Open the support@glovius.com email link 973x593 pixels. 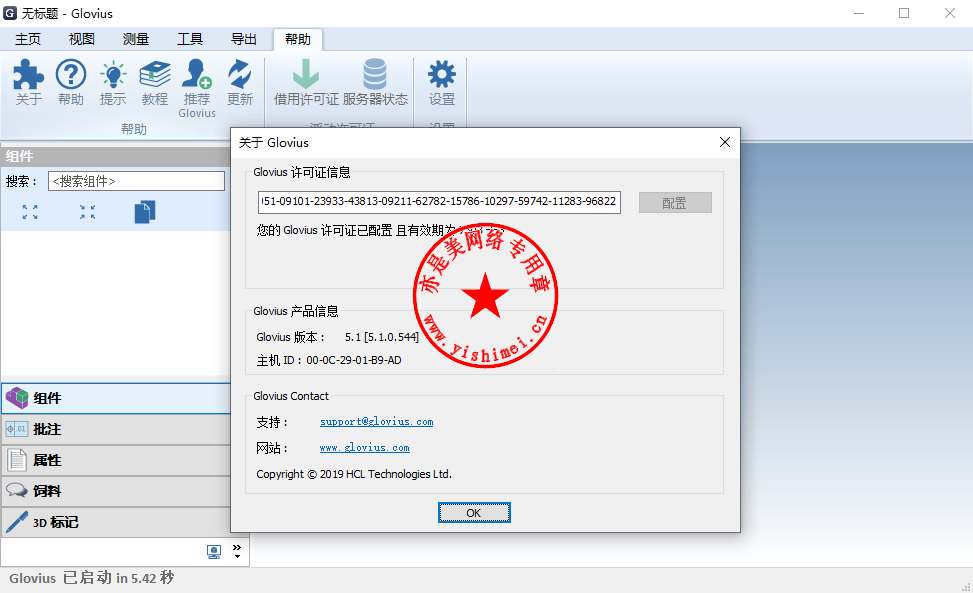(377, 422)
